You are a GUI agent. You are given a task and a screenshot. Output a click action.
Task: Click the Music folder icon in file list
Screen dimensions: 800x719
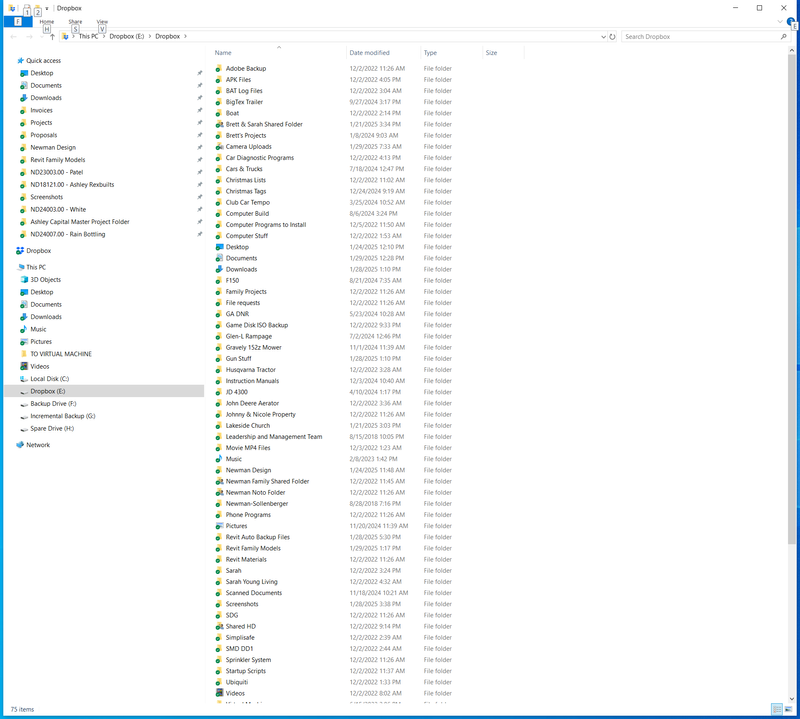tap(219, 459)
